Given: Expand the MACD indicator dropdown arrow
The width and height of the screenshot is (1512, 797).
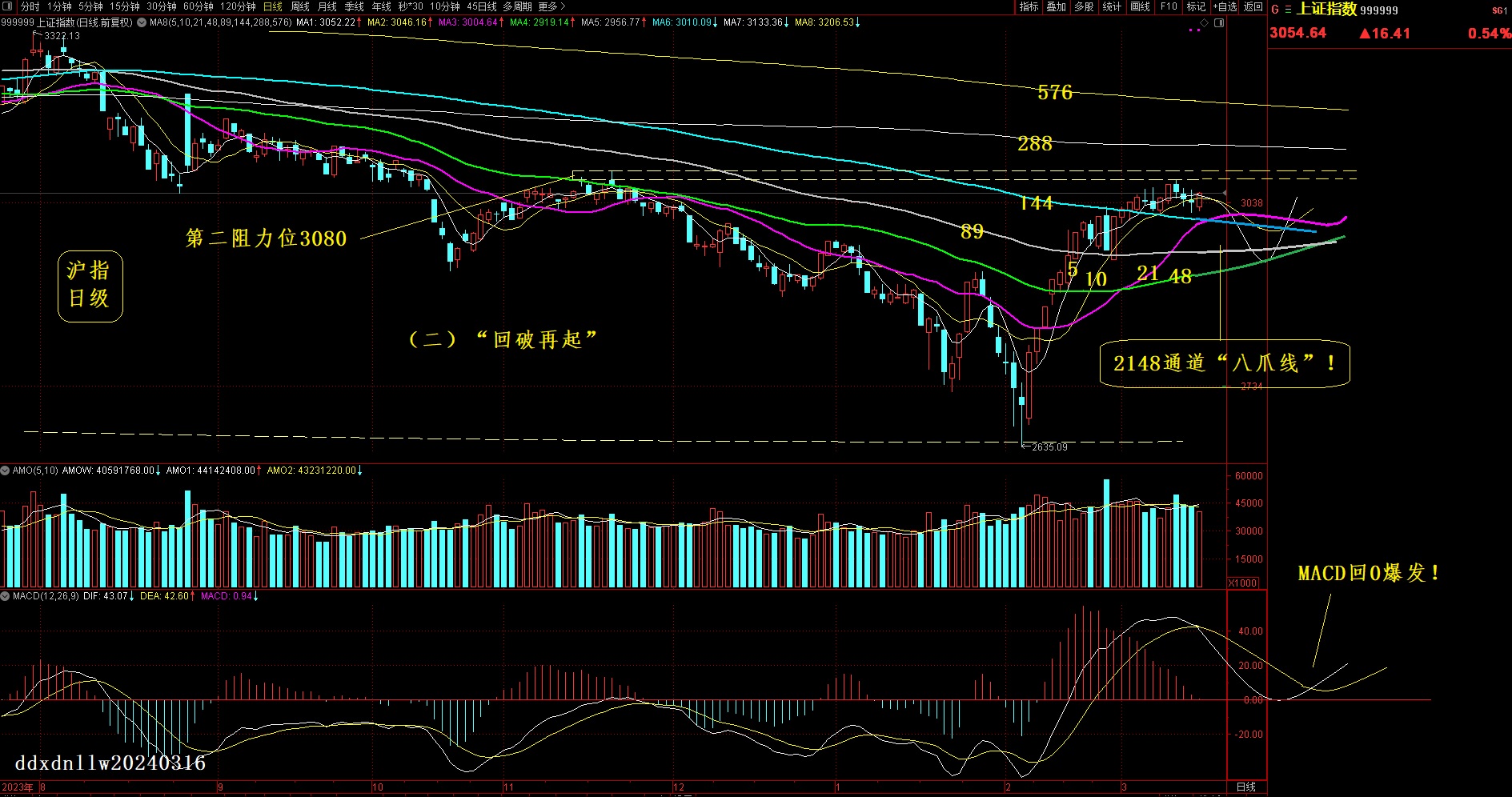Looking at the screenshot, I should point(6,596).
